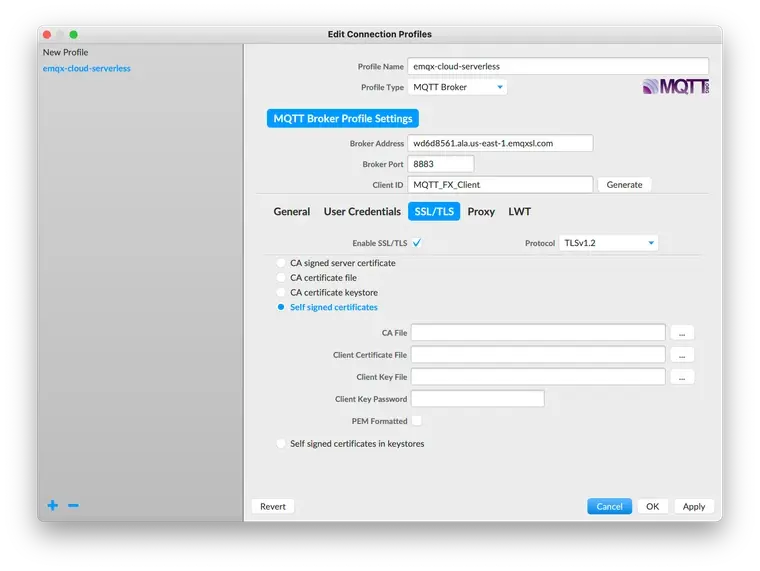760x571 pixels.
Task: Open the Protocol TLSv1.2 dropdown
Action: point(608,243)
